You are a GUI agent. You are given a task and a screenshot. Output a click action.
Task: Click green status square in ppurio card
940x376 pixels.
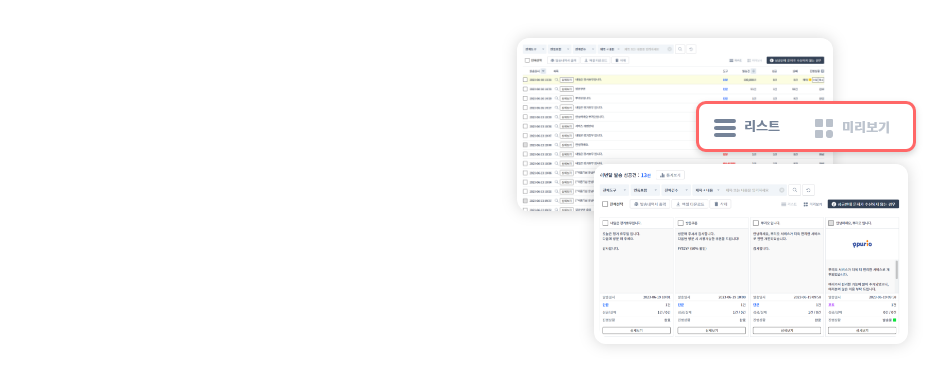pyautogui.click(x=894, y=320)
